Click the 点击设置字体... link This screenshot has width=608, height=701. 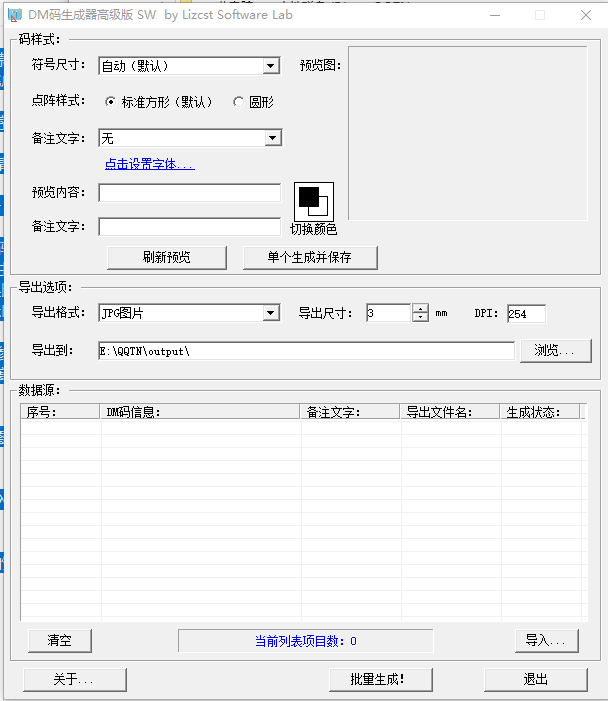[150, 164]
